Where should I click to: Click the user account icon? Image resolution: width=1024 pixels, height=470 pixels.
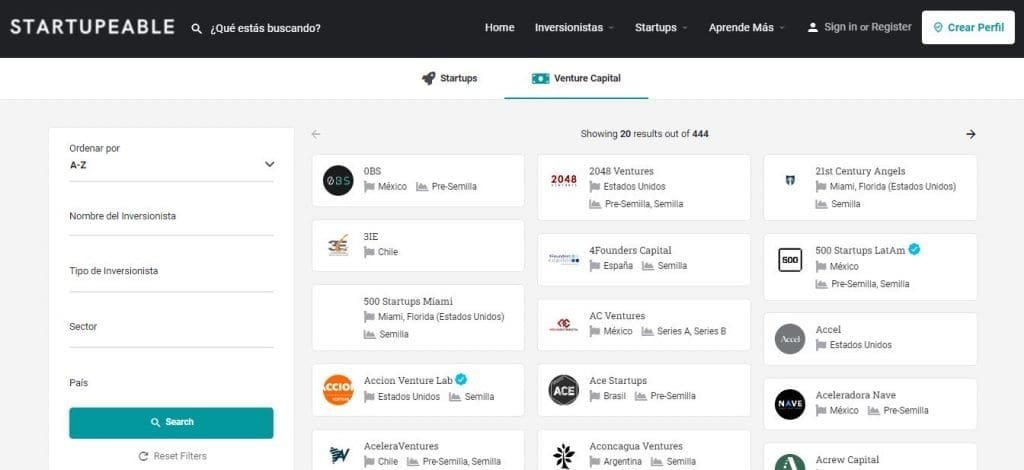click(x=812, y=27)
